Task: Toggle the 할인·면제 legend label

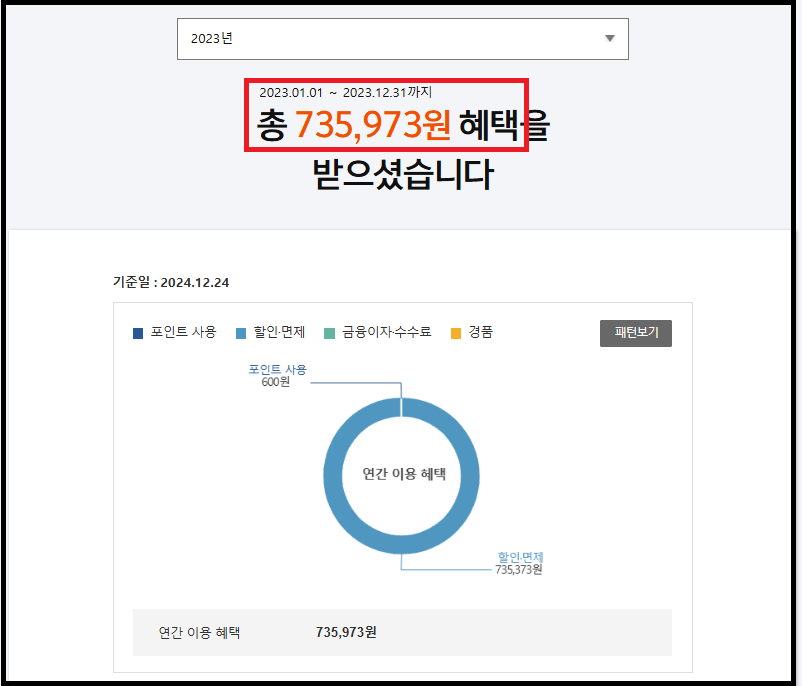Action: [279, 332]
